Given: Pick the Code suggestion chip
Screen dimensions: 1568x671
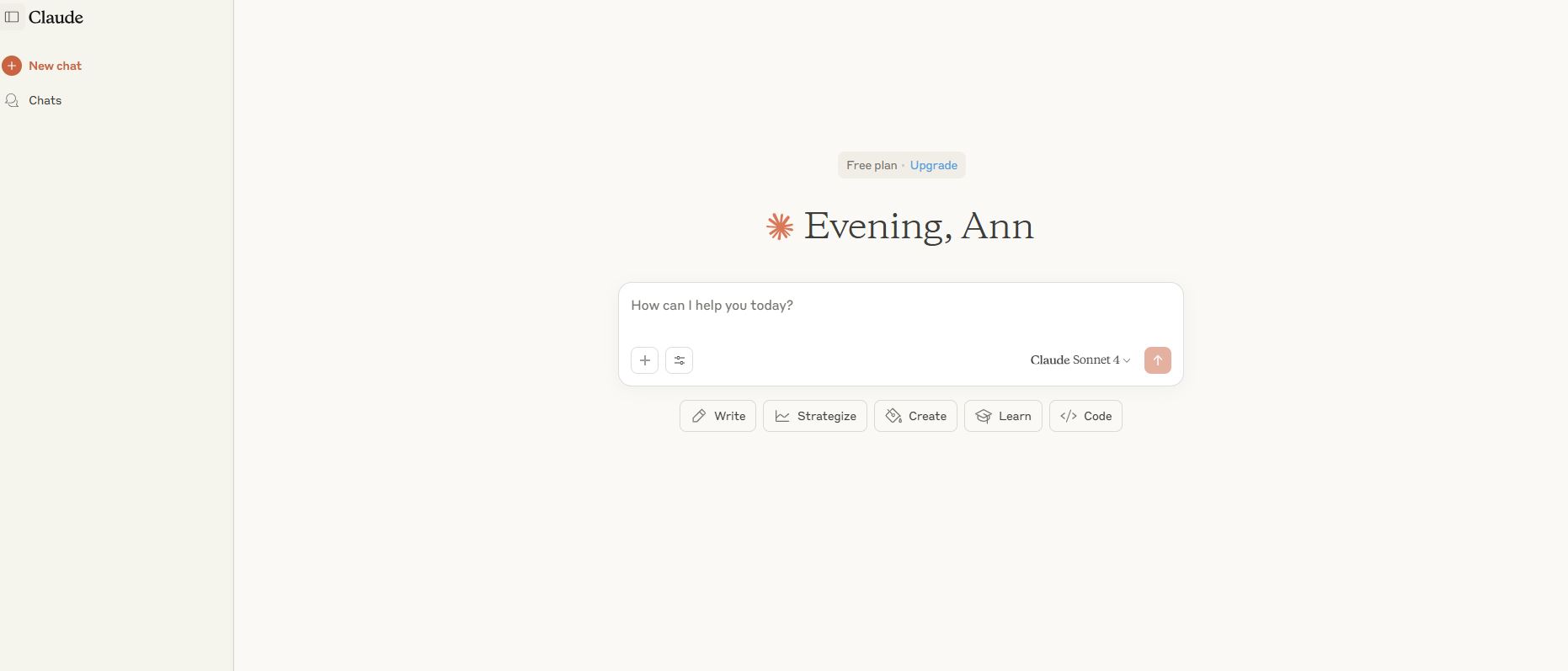Looking at the screenshot, I should pyautogui.click(x=1085, y=416).
